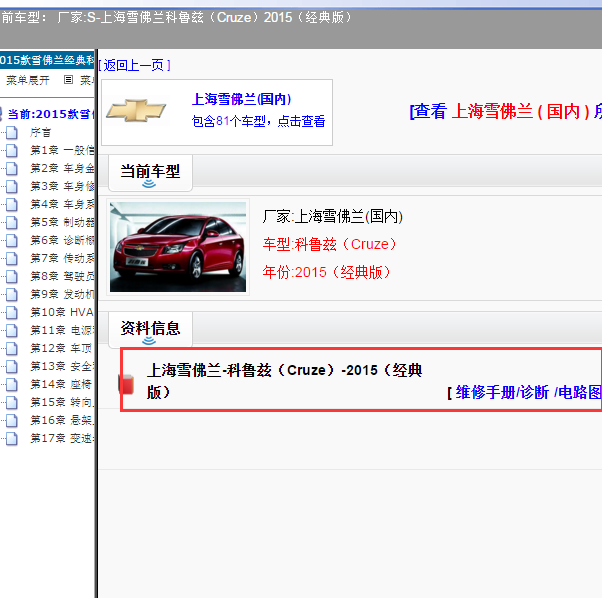602x598 pixels.
Task: Open chapter 第12章 车顶
Action: click(x=62, y=349)
